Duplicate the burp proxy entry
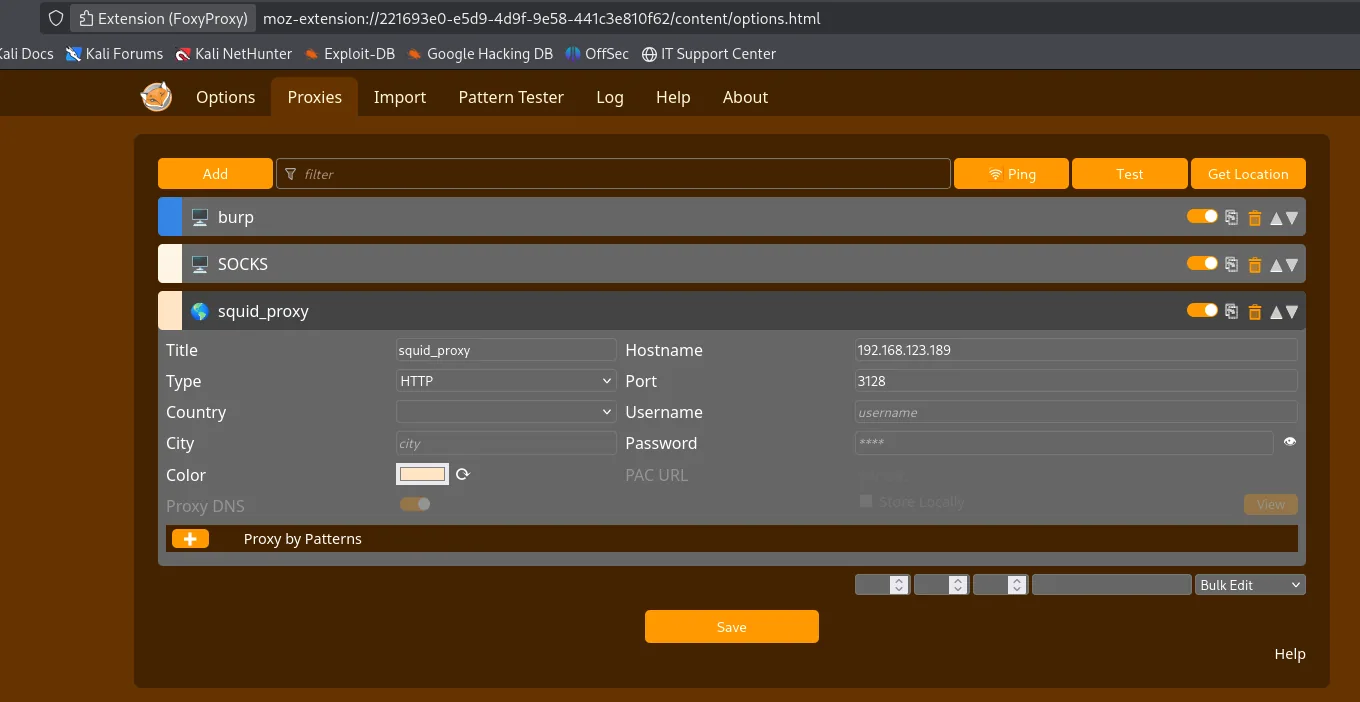Image resolution: width=1360 pixels, height=702 pixels. coord(1232,217)
